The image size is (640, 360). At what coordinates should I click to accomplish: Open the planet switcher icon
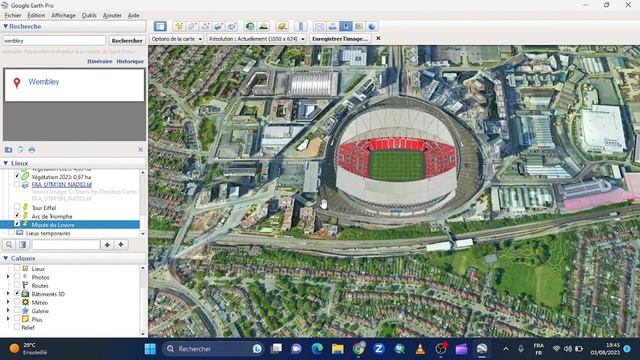(282, 26)
